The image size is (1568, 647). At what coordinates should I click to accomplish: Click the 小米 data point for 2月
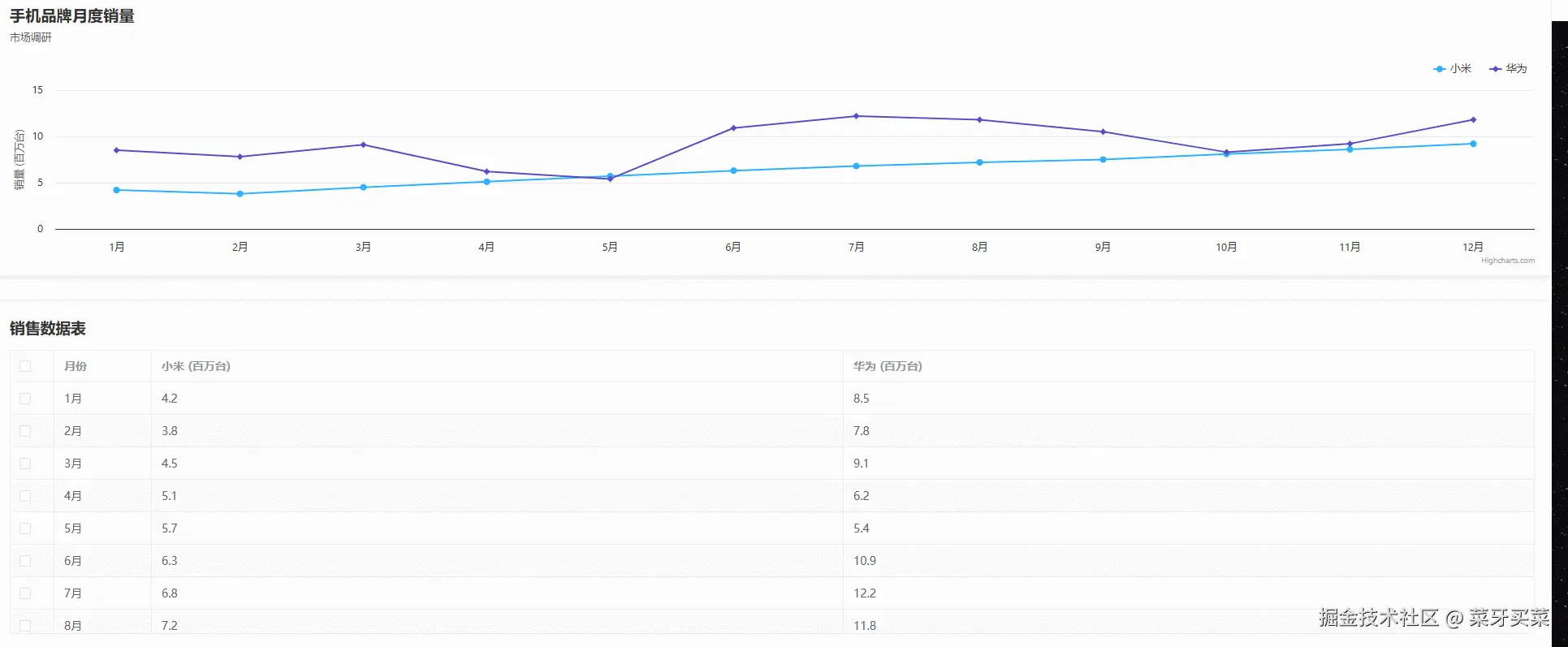click(240, 194)
